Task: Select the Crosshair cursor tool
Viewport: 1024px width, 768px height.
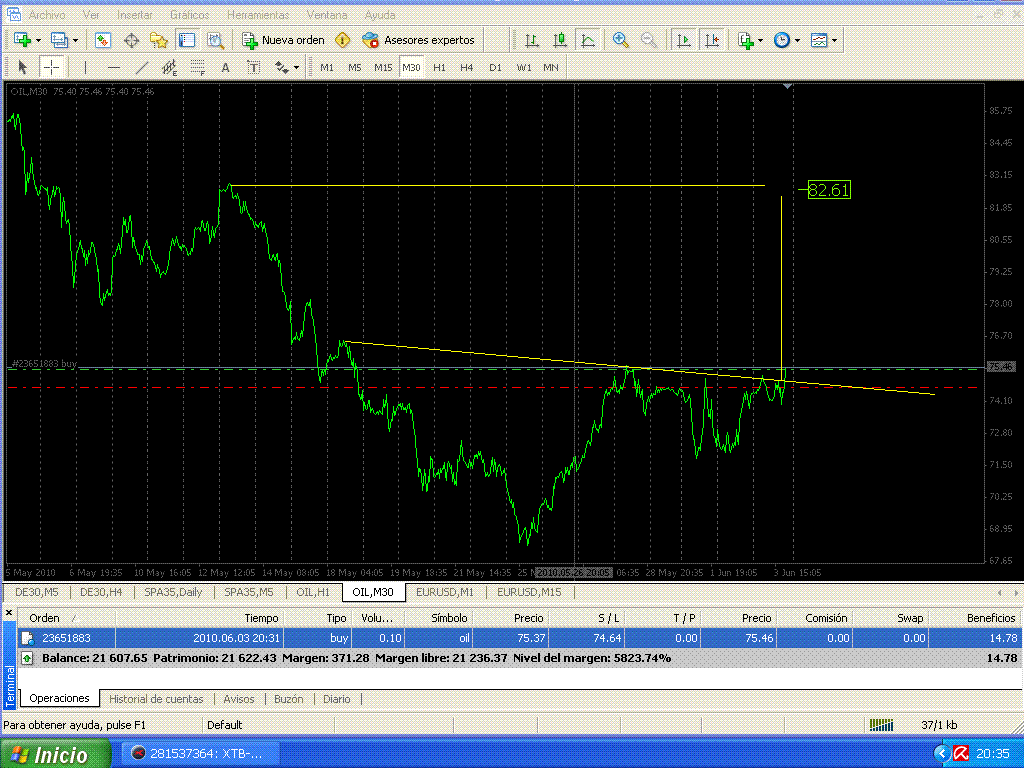Action: [51, 67]
